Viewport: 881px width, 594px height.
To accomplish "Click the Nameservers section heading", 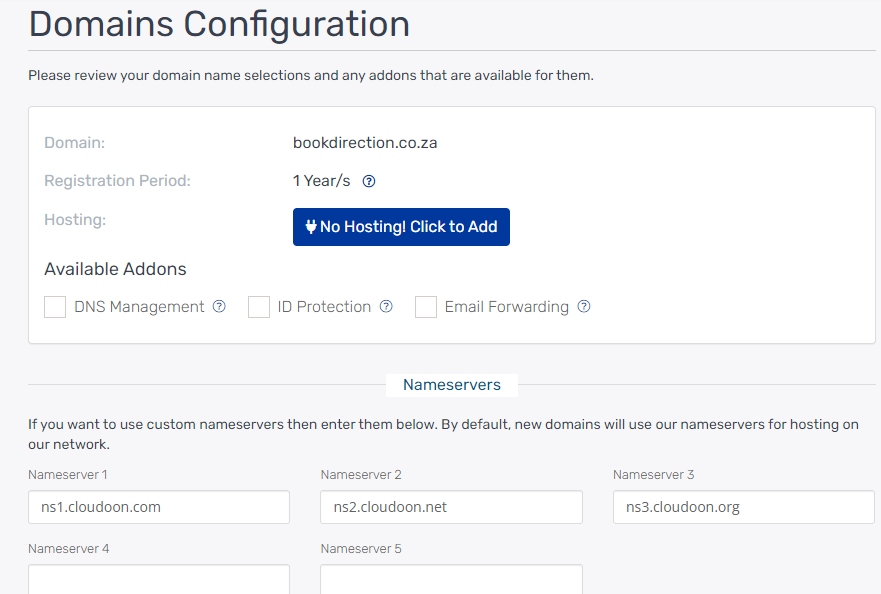I will point(452,384).
